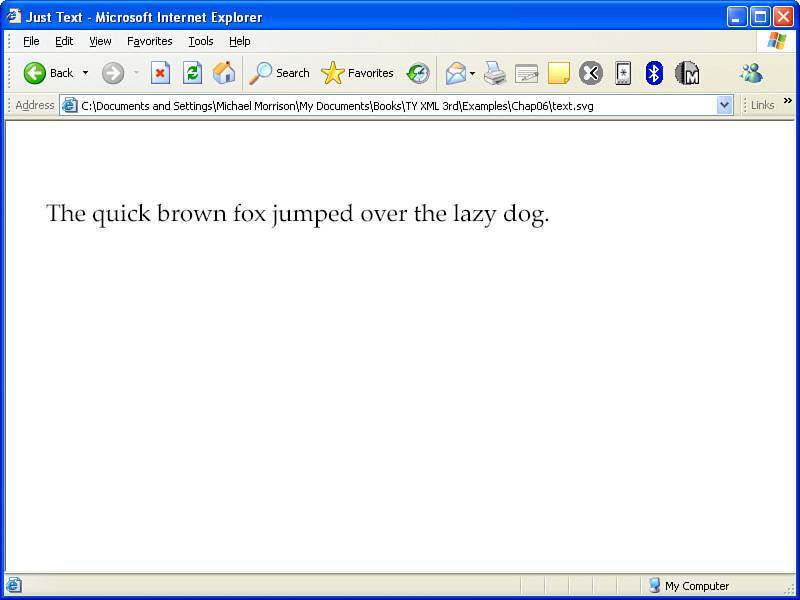Open the View menu
Image resolution: width=800 pixels, height=600 pixels.
100,41
